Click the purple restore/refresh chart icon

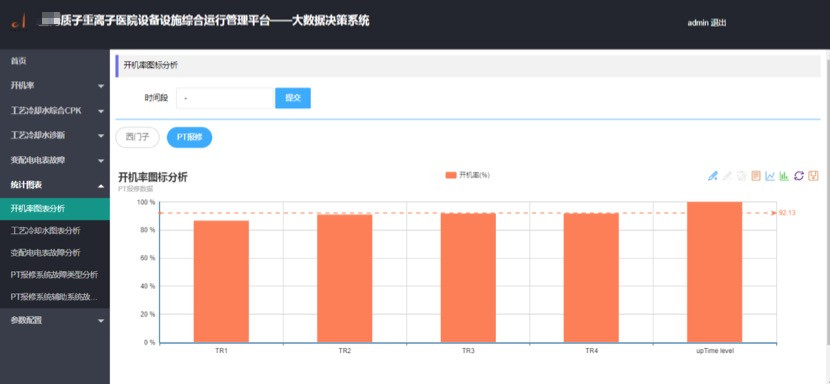[x=799, y=176]
